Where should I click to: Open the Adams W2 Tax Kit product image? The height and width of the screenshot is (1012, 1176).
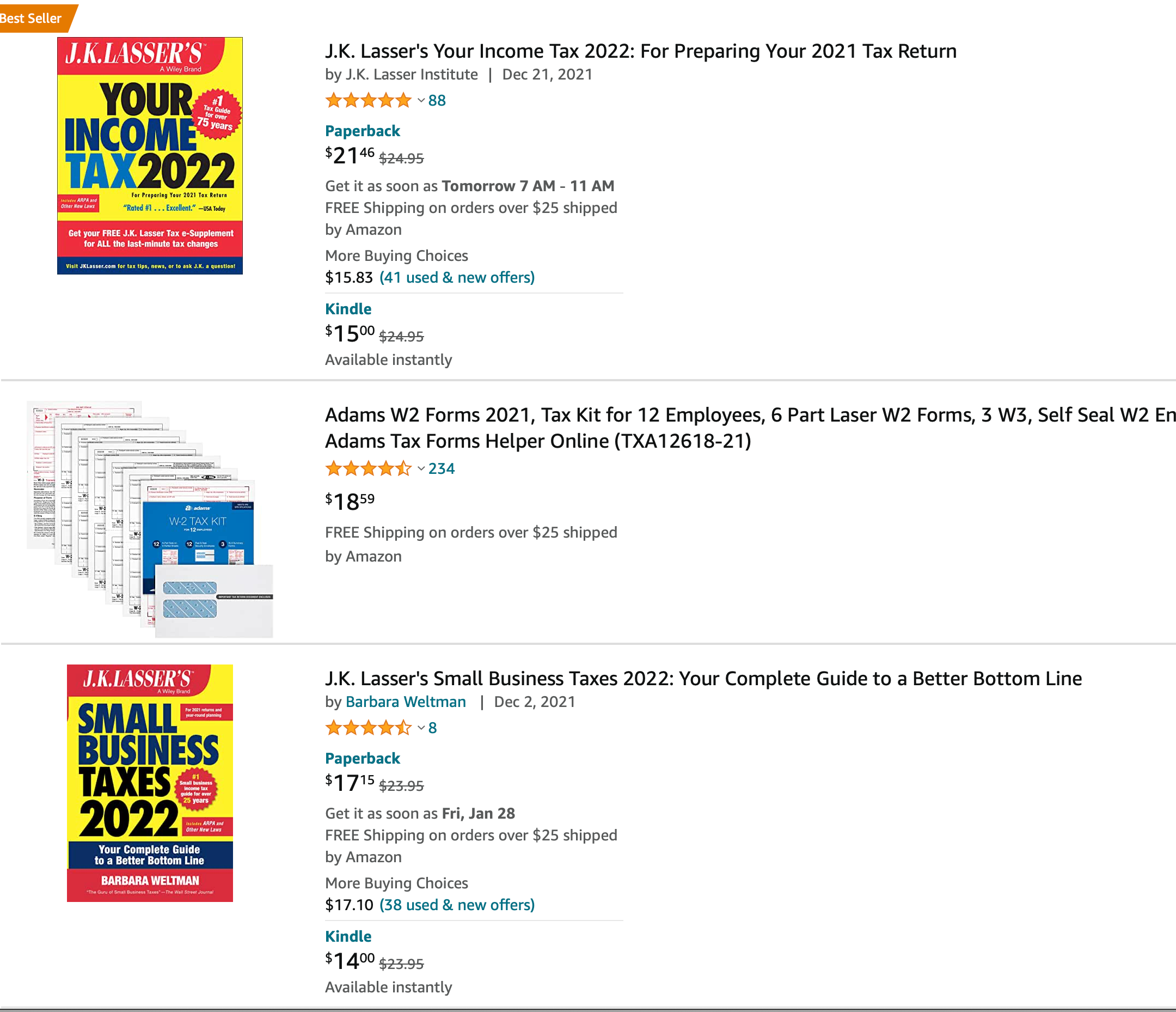150,519
